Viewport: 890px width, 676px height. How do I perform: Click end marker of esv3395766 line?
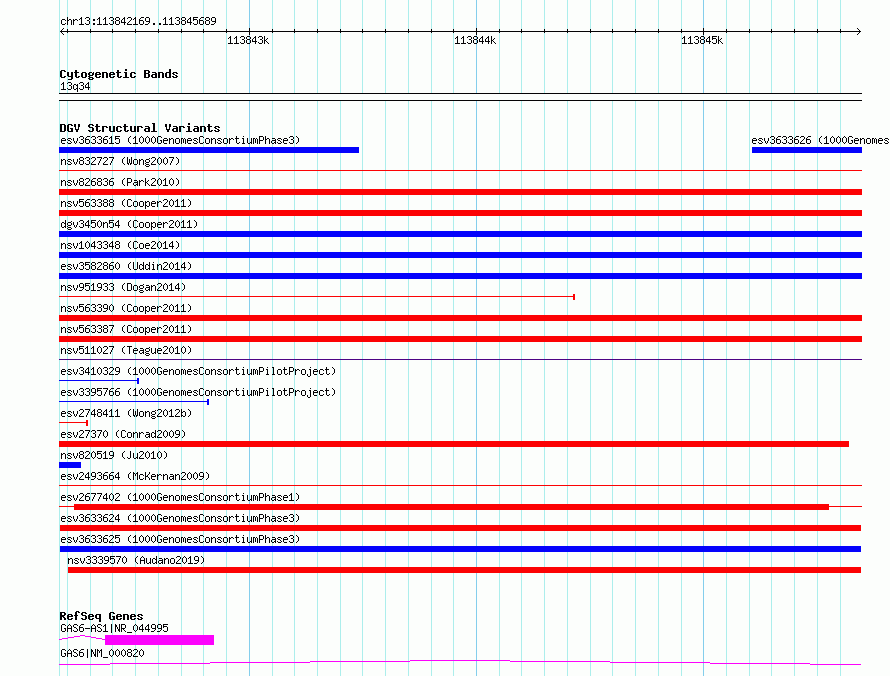tap(208, 402)
